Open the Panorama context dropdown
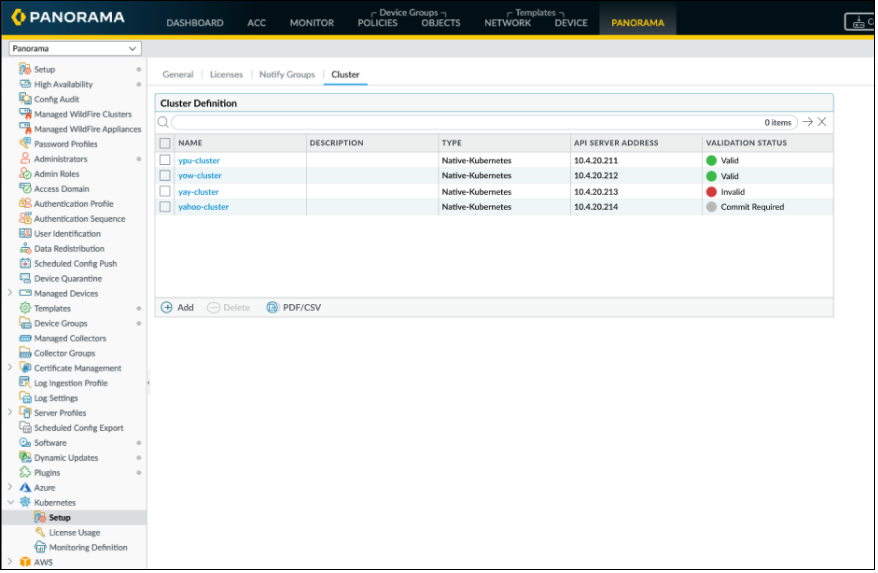Viewport: 878px width, 573px height. coord(75,48)
